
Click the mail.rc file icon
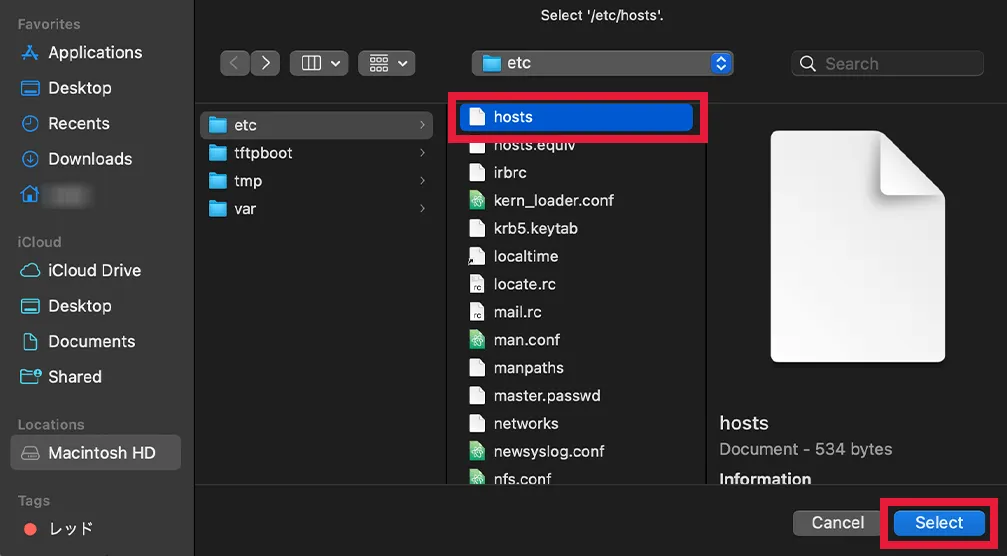(477, 312)
